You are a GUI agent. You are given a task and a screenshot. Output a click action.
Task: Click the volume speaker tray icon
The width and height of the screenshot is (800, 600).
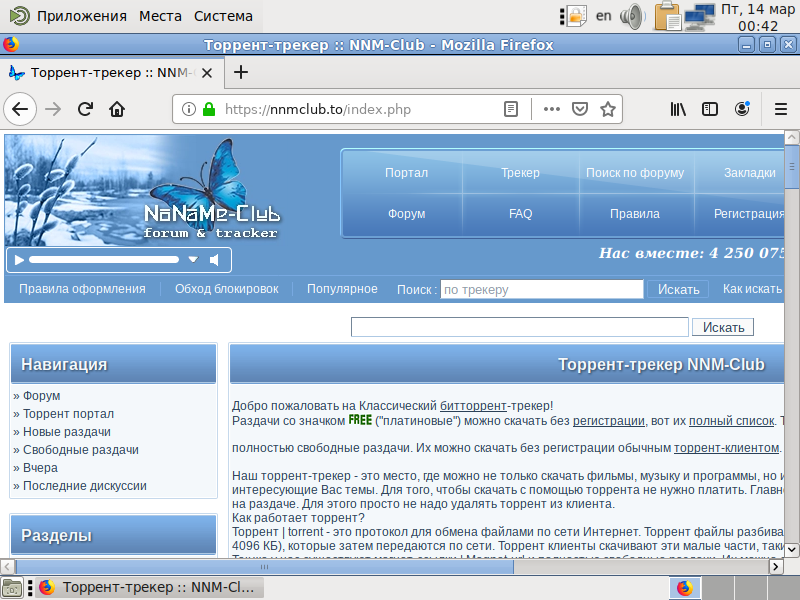coord(632,16)
